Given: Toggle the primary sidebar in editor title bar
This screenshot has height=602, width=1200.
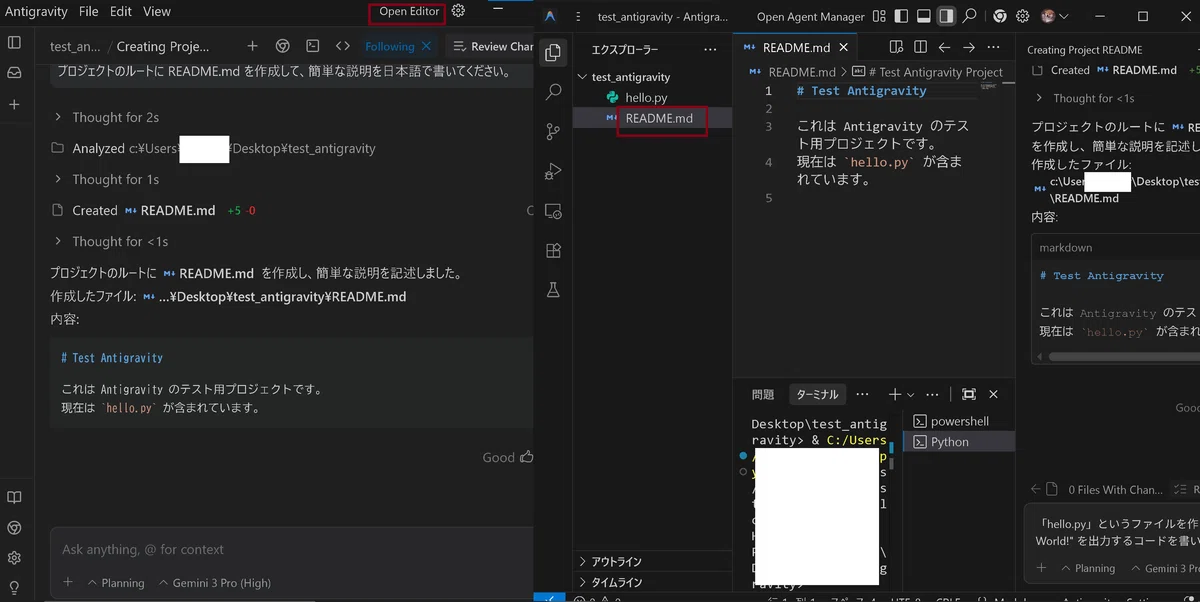Looking at the screenshot, I should click(x=901, y=16).
